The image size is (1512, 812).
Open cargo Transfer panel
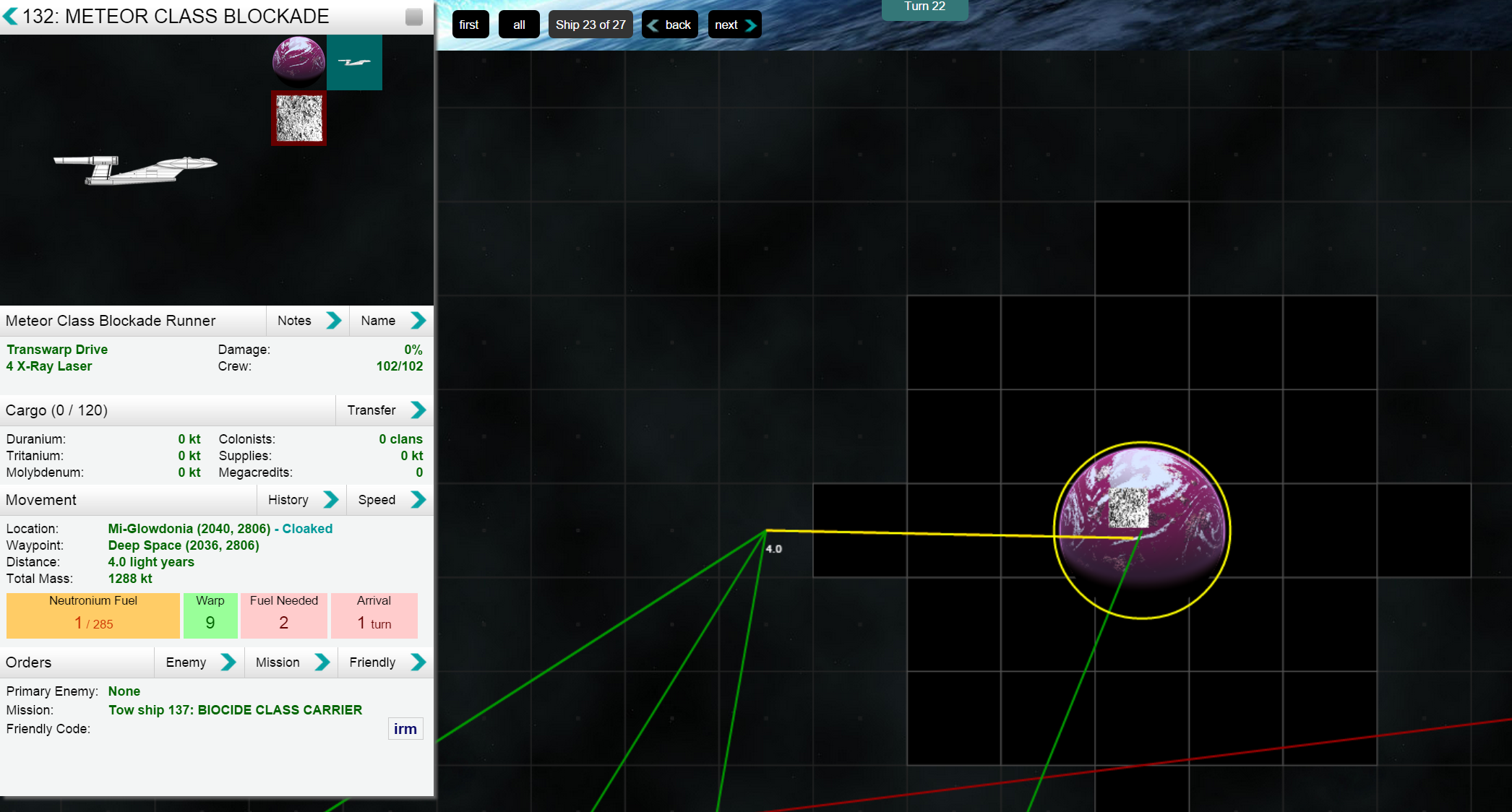click(x=385, y=410)
